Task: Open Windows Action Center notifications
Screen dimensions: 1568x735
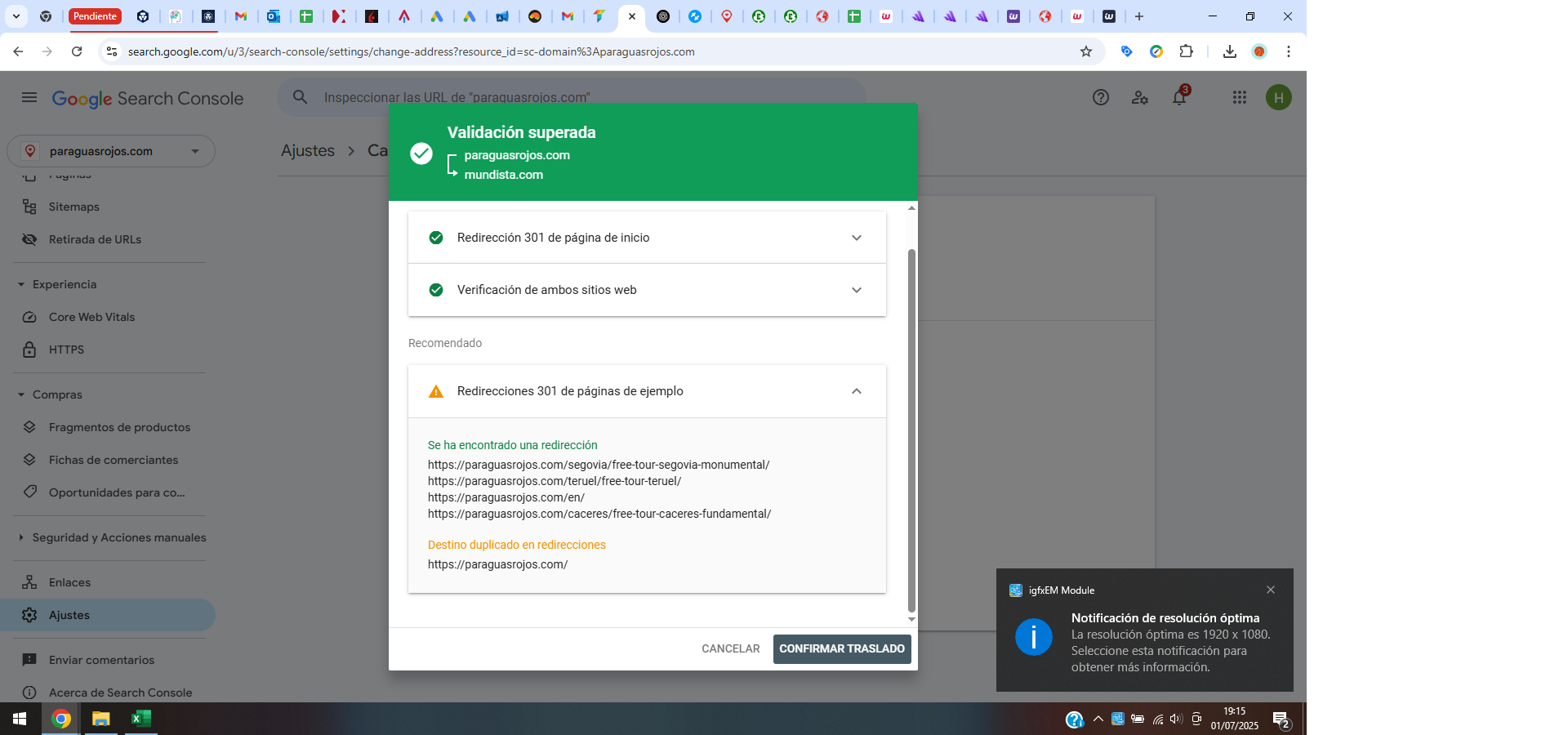Action: pyautogui.click(x=1281, y=719)
